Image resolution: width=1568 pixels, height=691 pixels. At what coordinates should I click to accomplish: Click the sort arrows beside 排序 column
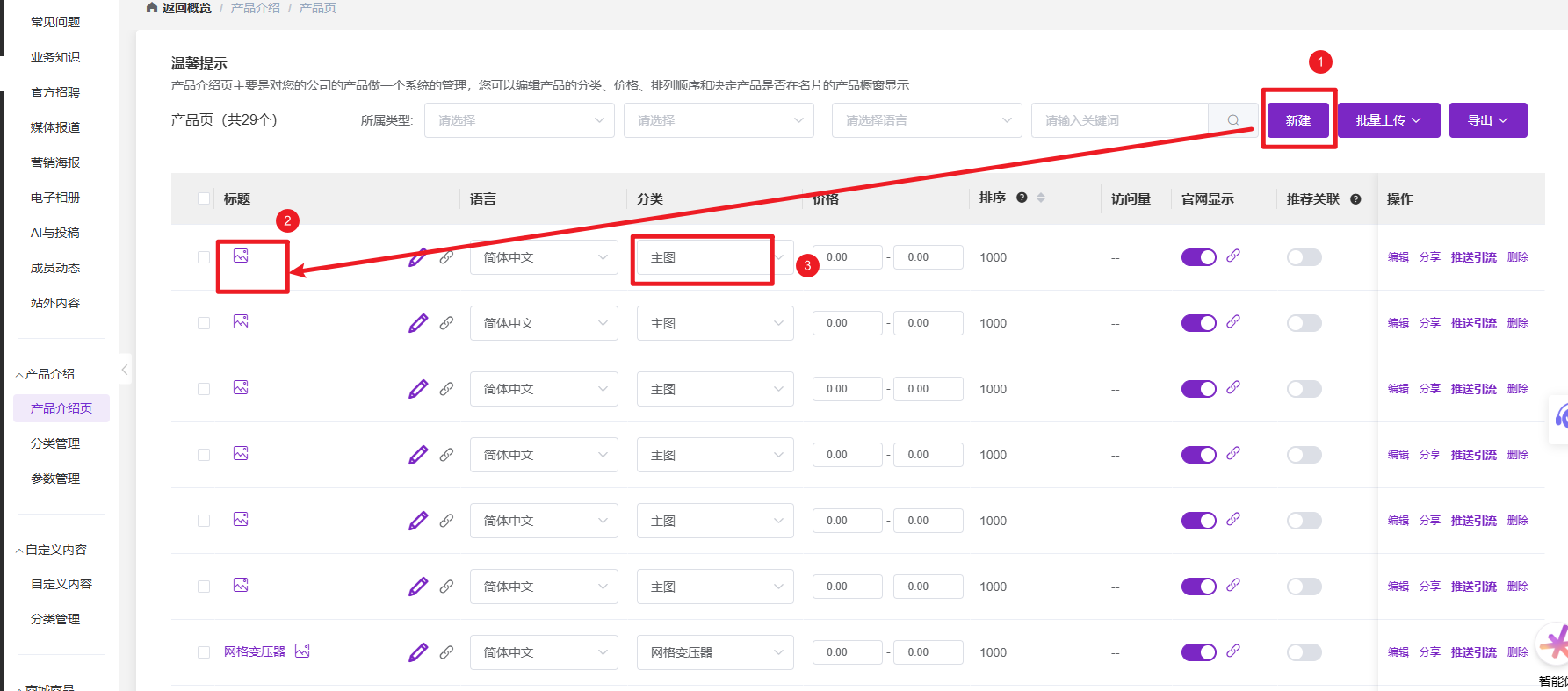pos(1041,198)
